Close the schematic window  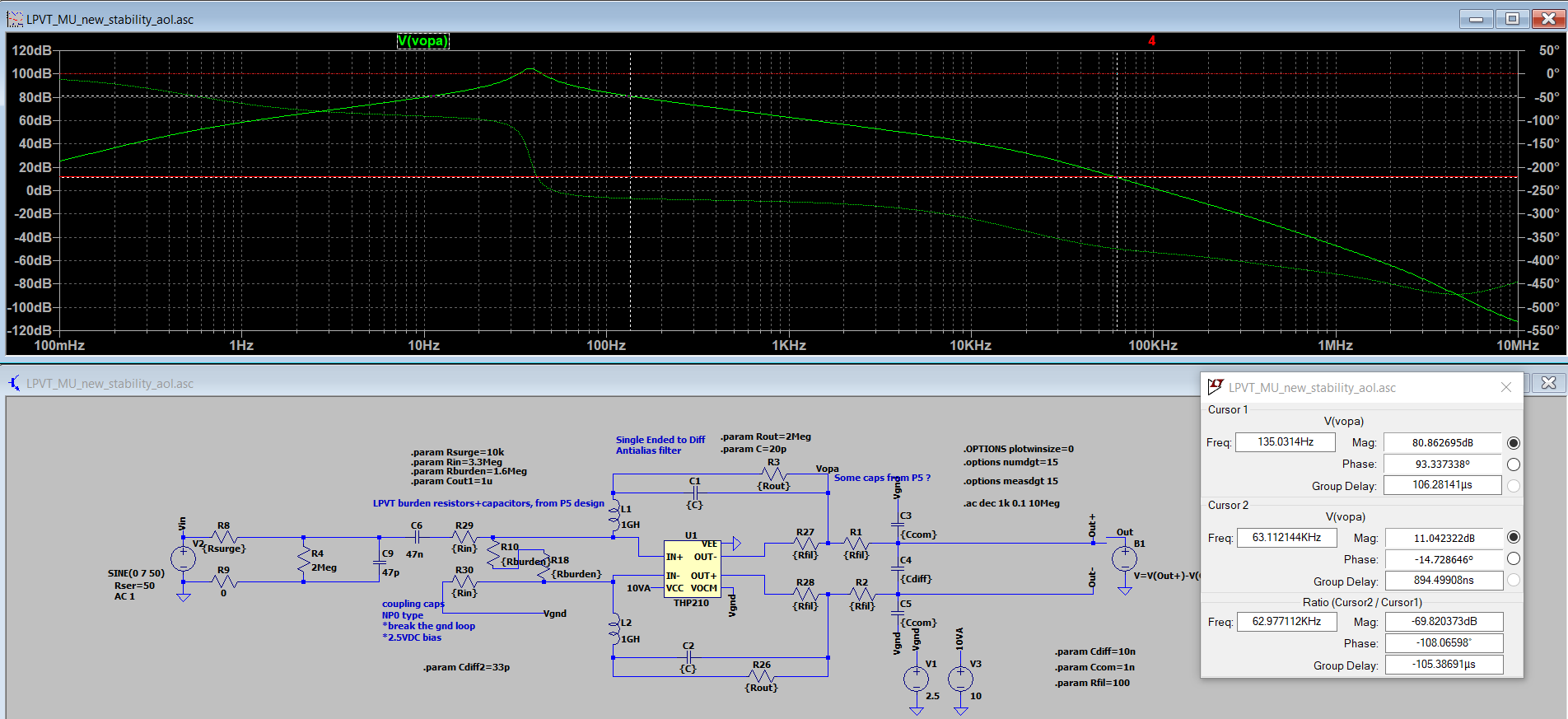tap(1549, 383)
